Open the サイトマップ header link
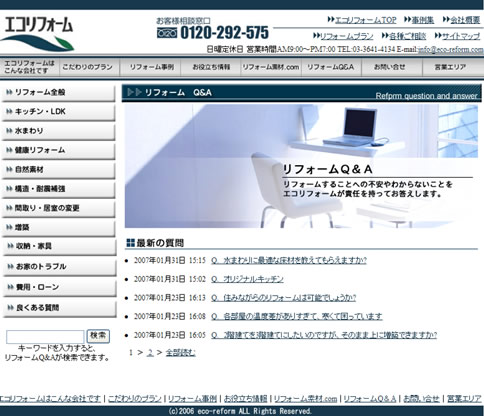The height and width of the screenshot is (416, 484). (x=461, y=36)
